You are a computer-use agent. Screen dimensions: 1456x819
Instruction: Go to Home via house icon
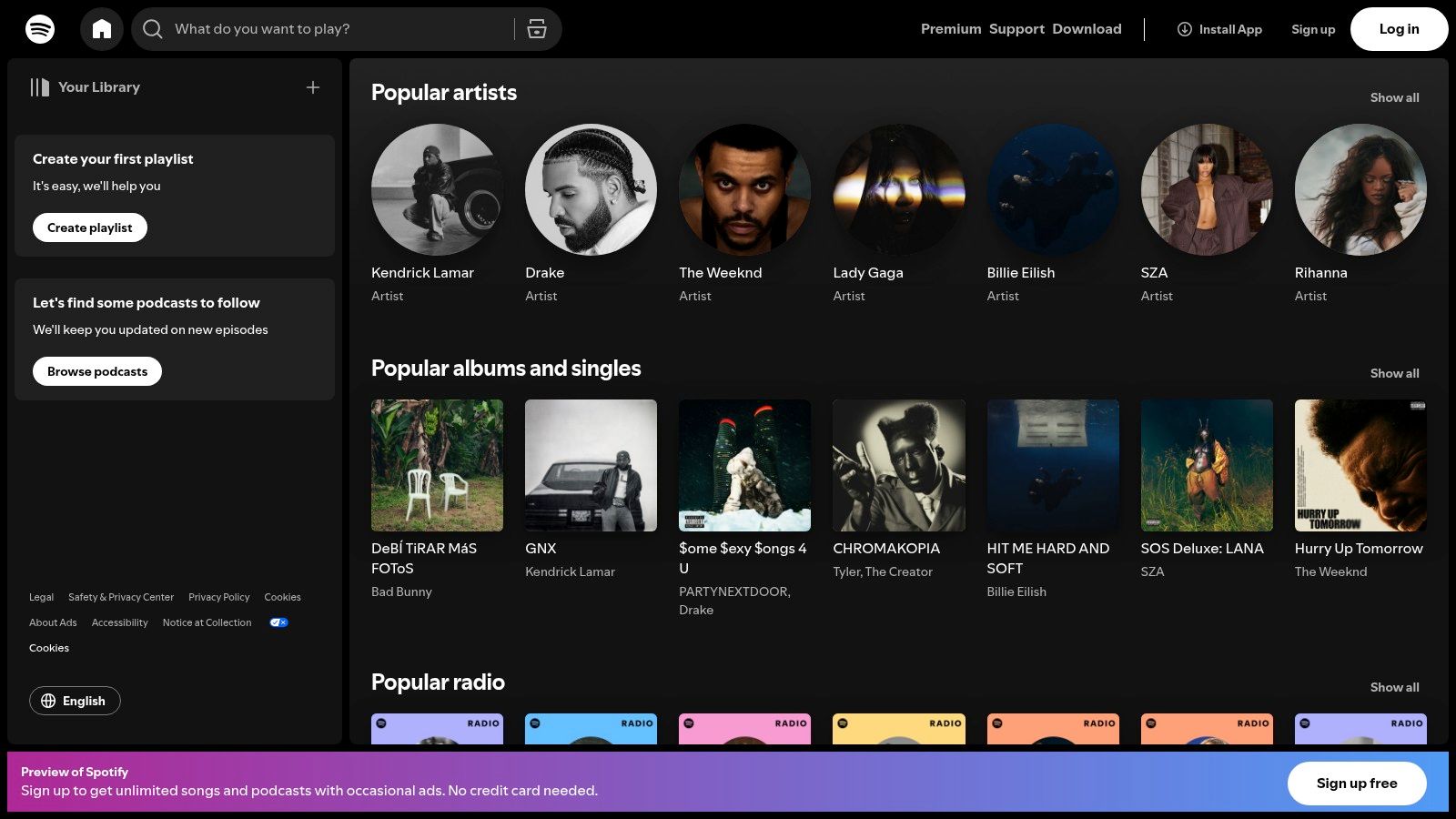coord(102,29)
